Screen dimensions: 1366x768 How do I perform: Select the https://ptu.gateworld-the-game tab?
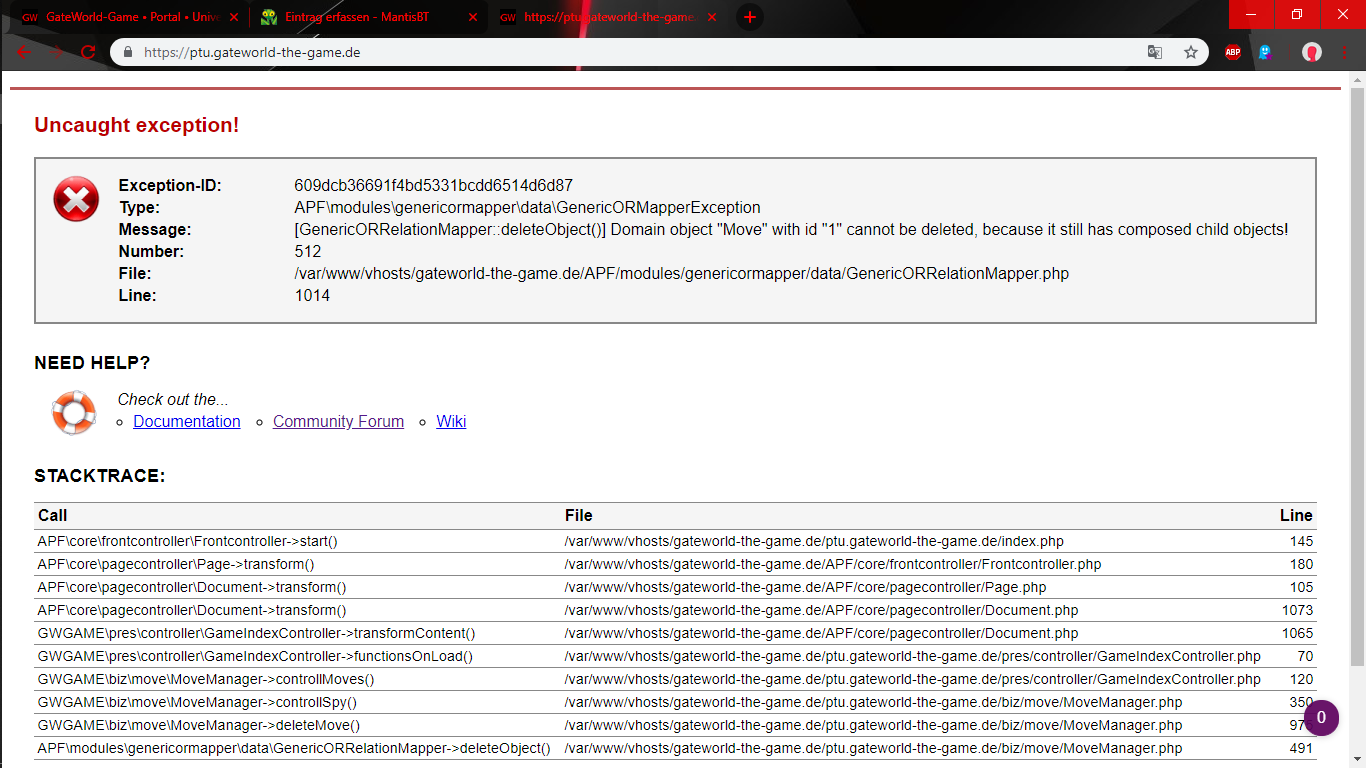608,17
